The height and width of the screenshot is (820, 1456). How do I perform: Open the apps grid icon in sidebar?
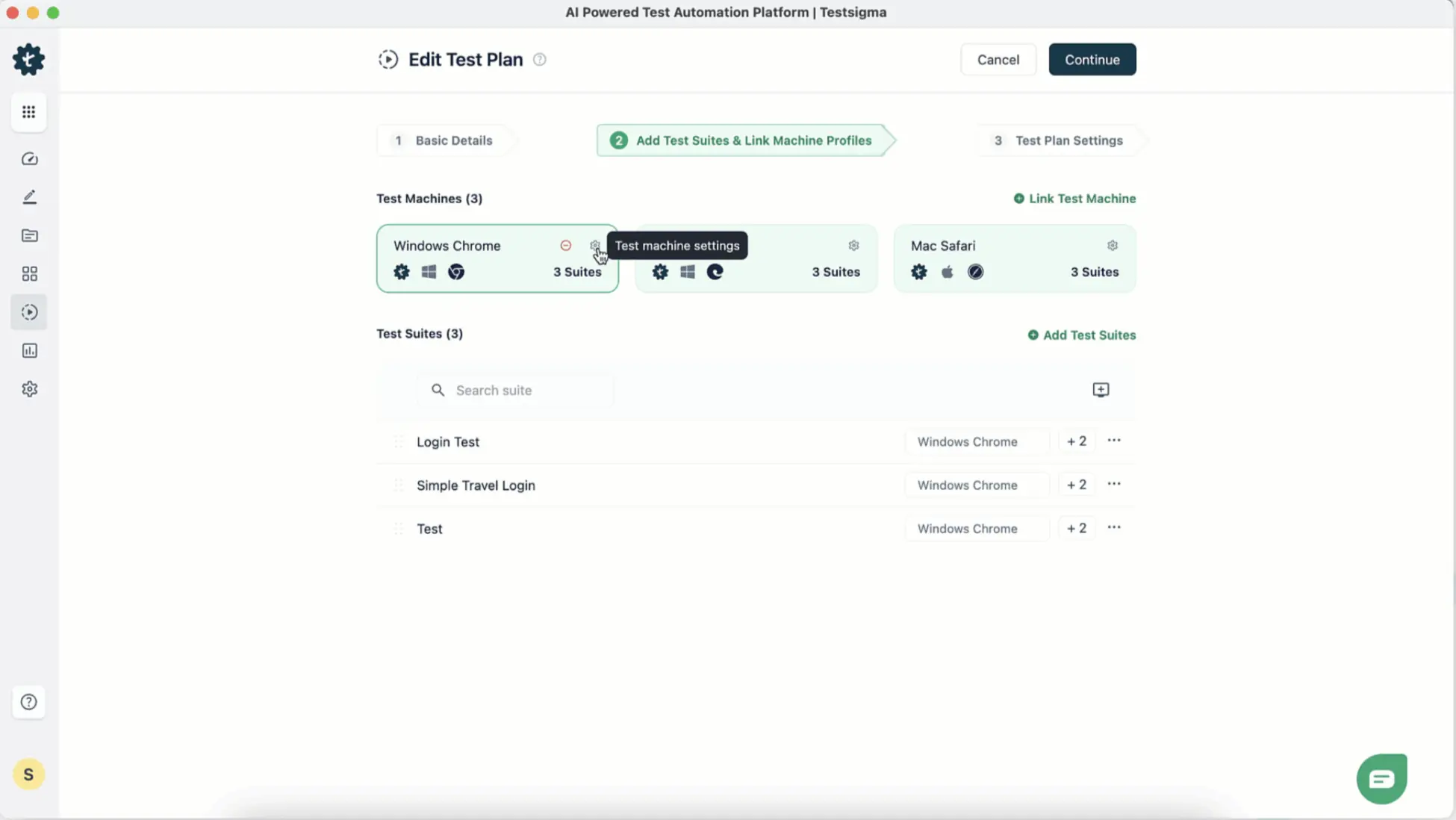[x=29, y=112]
